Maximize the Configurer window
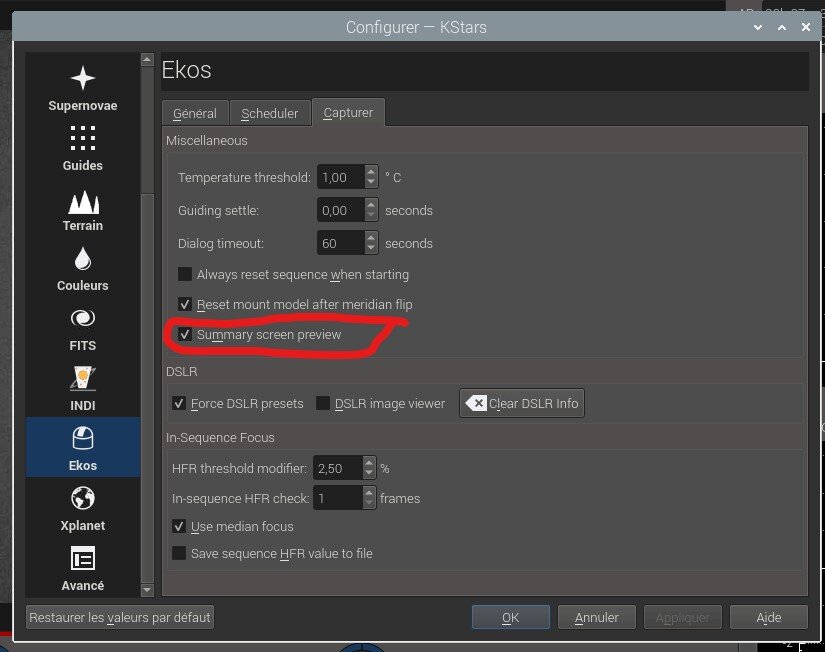825x652 pixels. 782,27
